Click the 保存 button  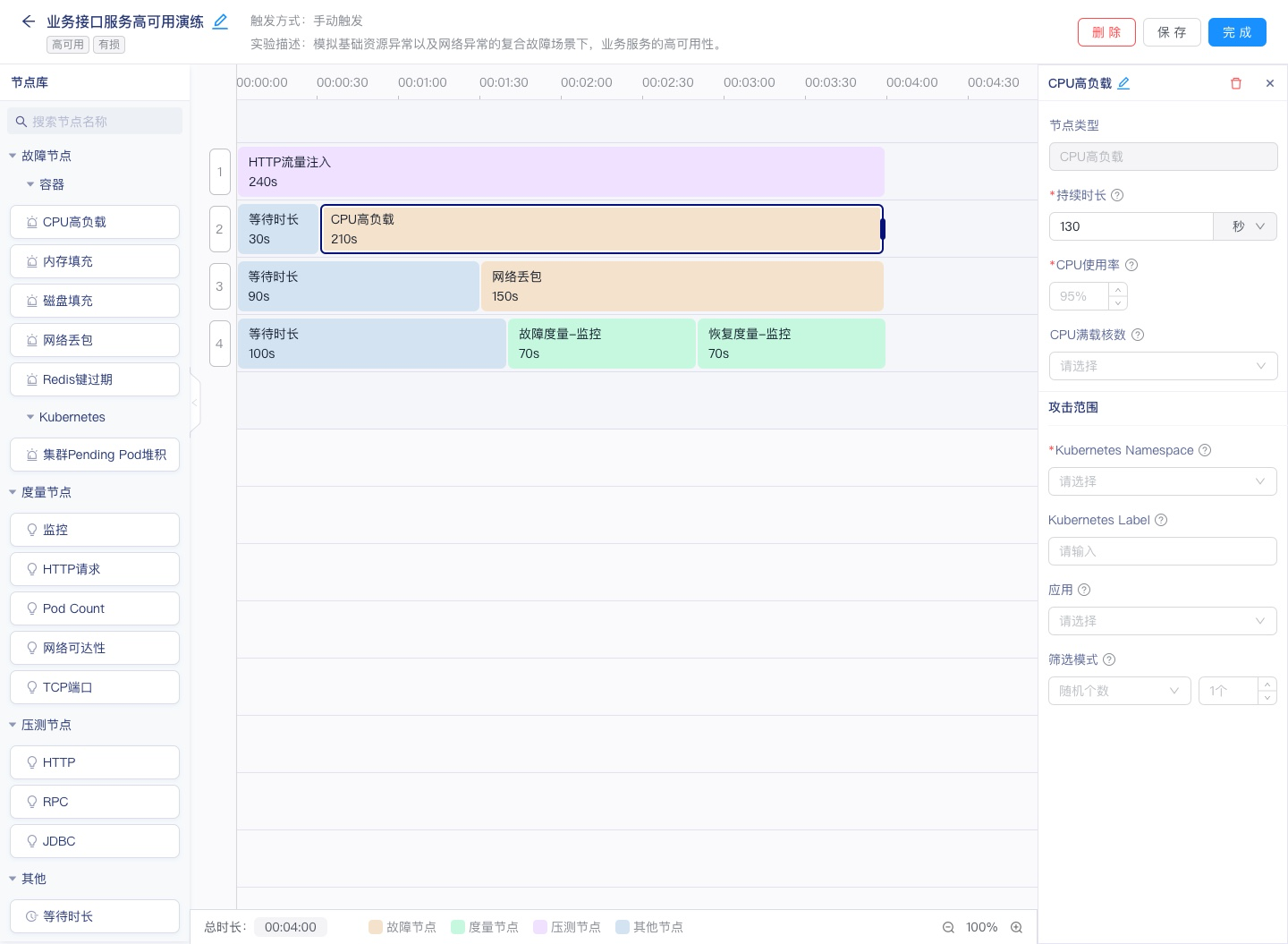coord(1172,32)
